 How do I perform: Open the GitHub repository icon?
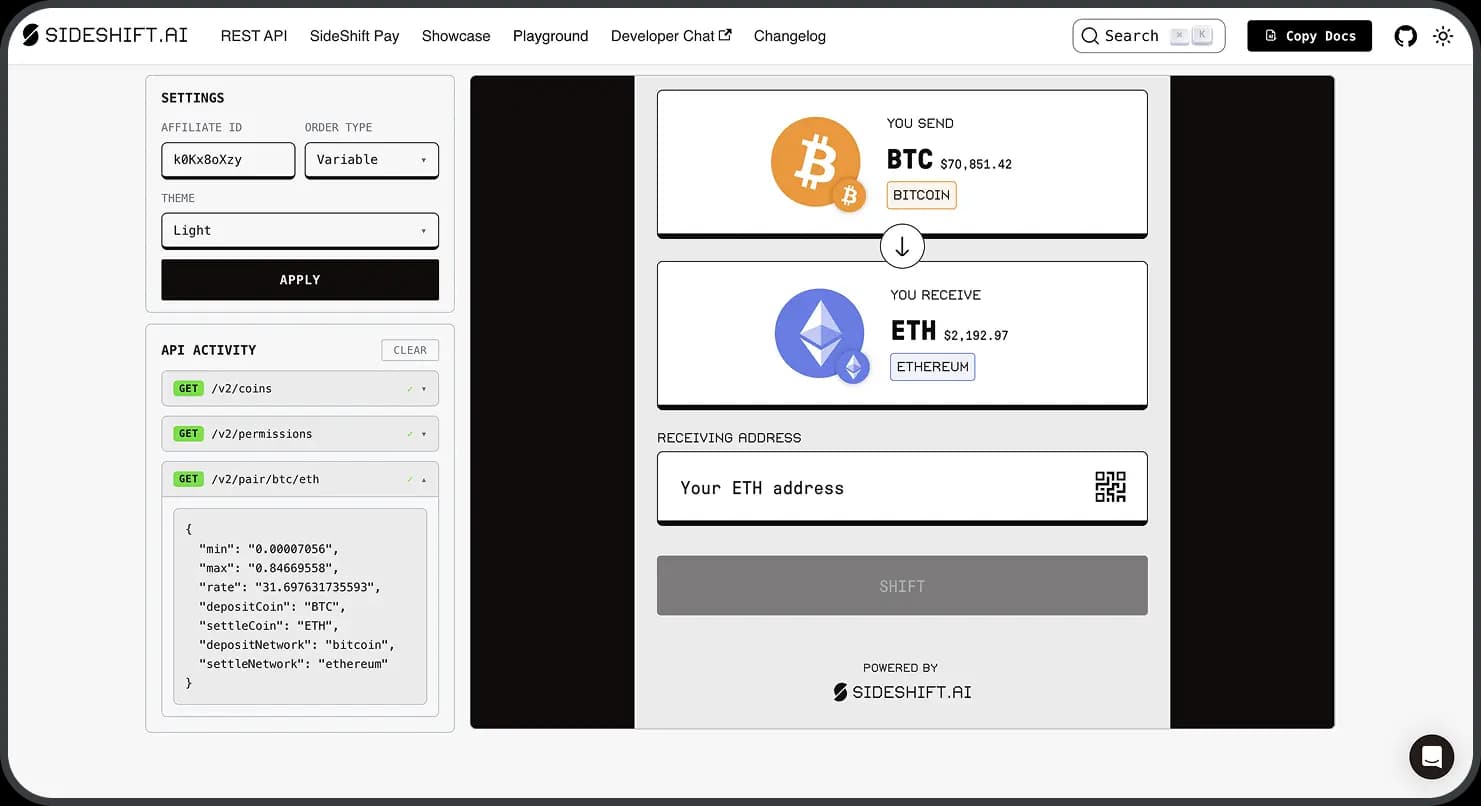1405,36
